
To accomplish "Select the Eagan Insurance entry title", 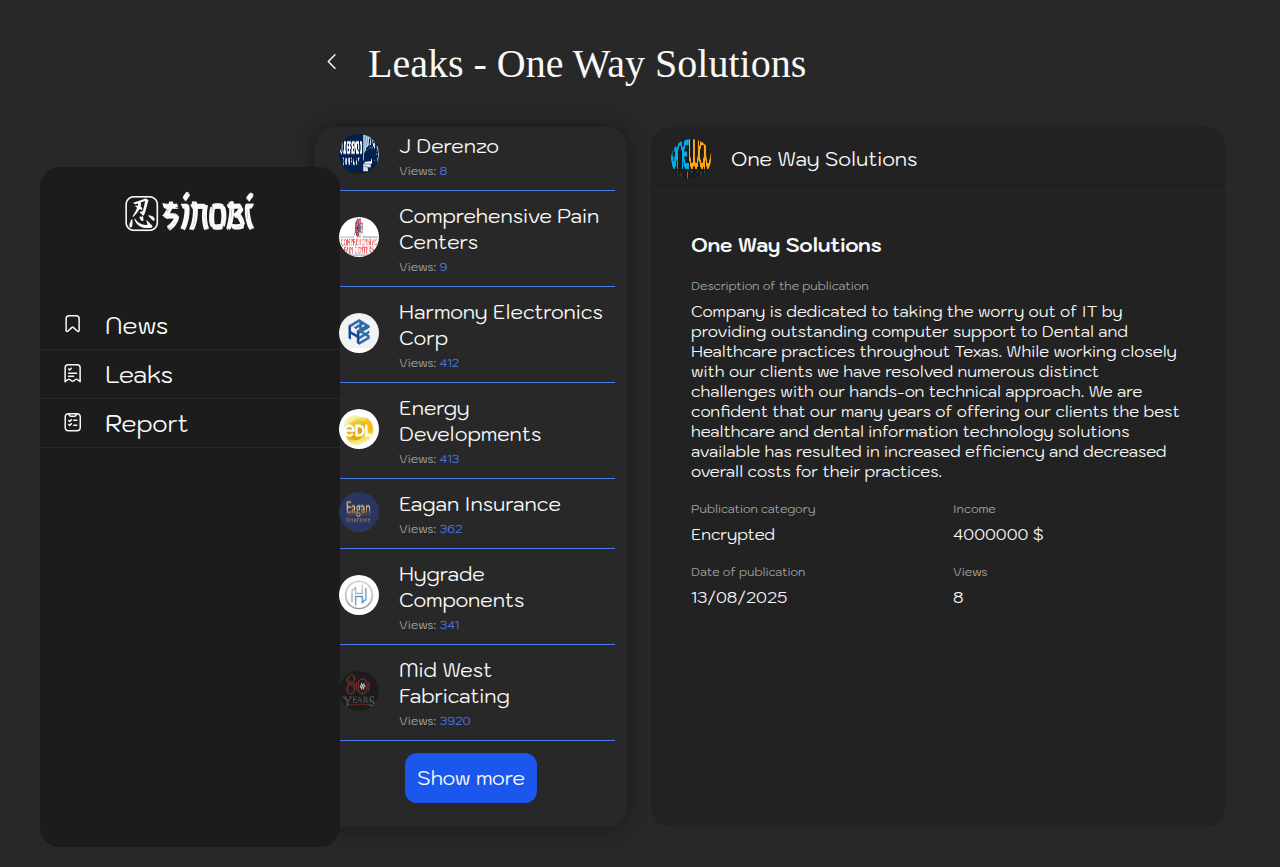I will [479, 504].
